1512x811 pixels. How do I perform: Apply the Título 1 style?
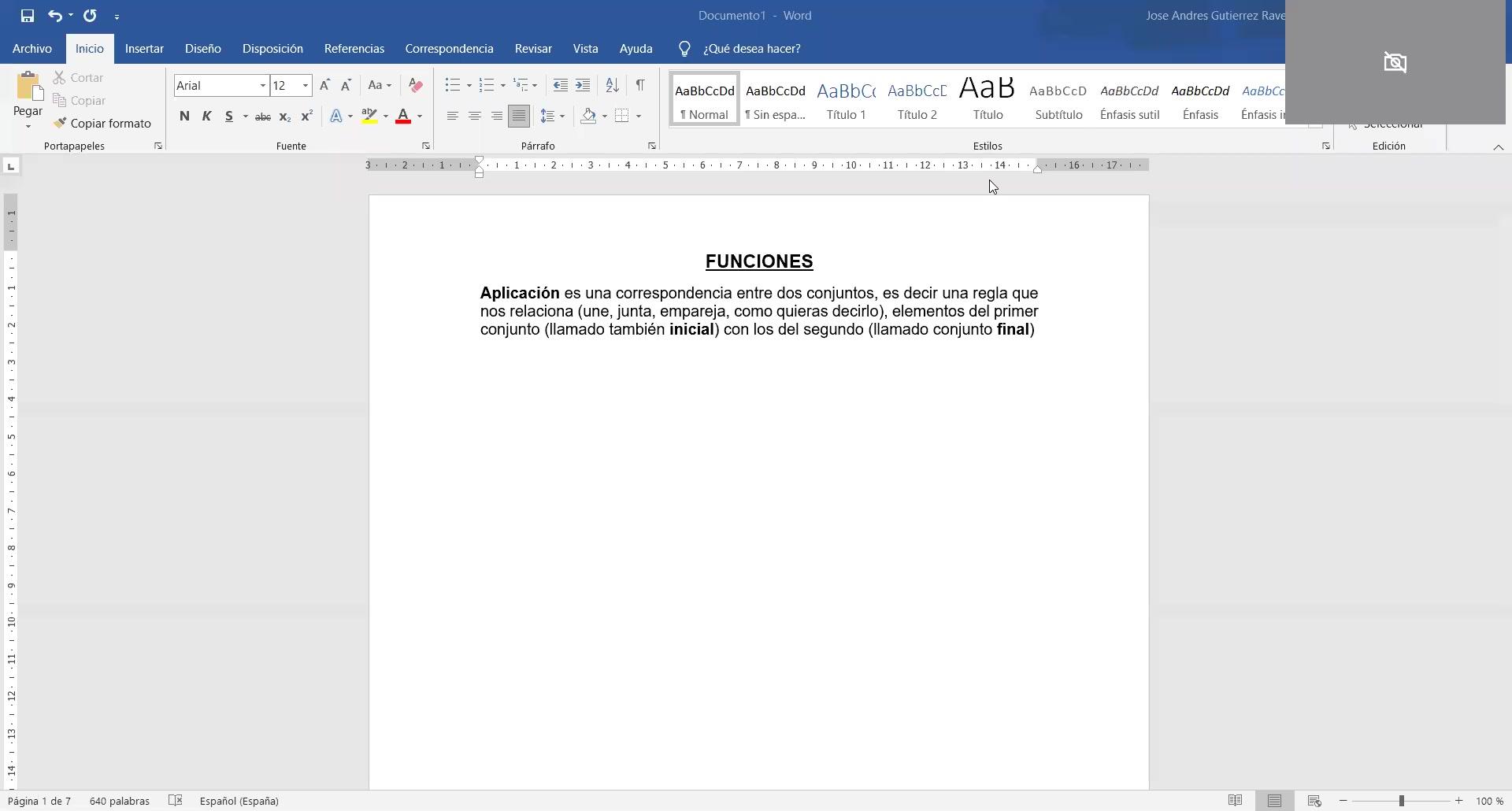coord(846,100)
